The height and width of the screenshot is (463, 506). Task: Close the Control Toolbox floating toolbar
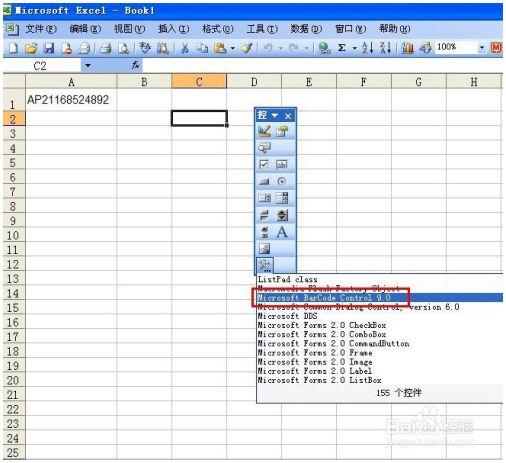[288, 116]
